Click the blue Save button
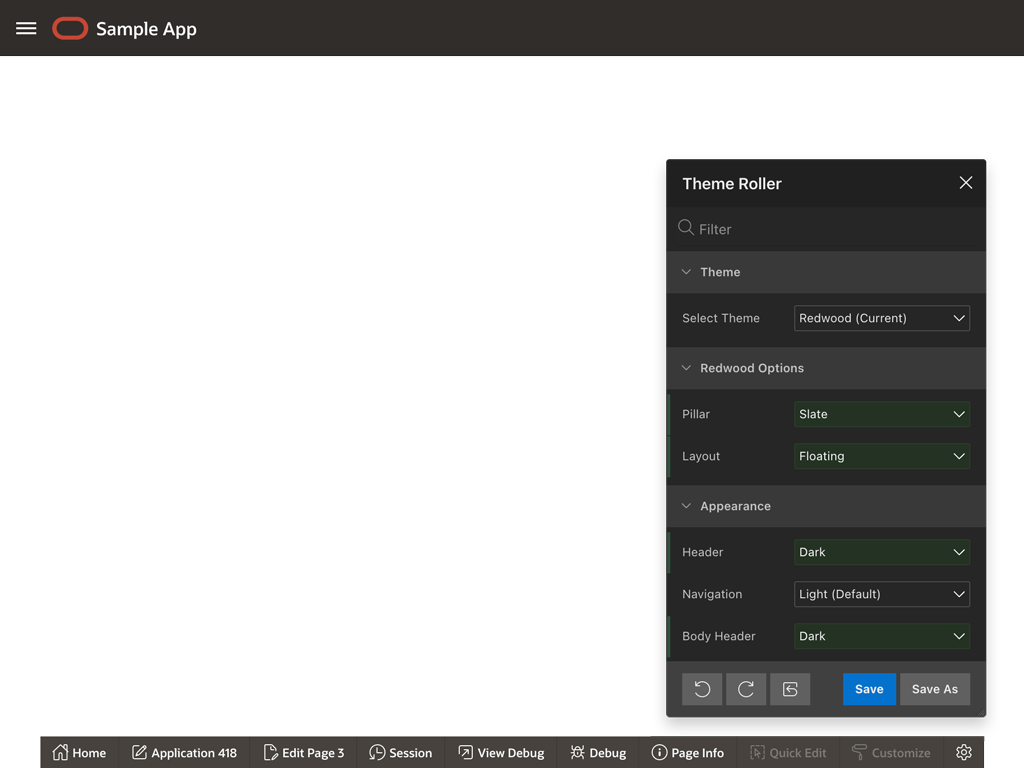This screenshot has width=1024, height=768. click(869, 689)
